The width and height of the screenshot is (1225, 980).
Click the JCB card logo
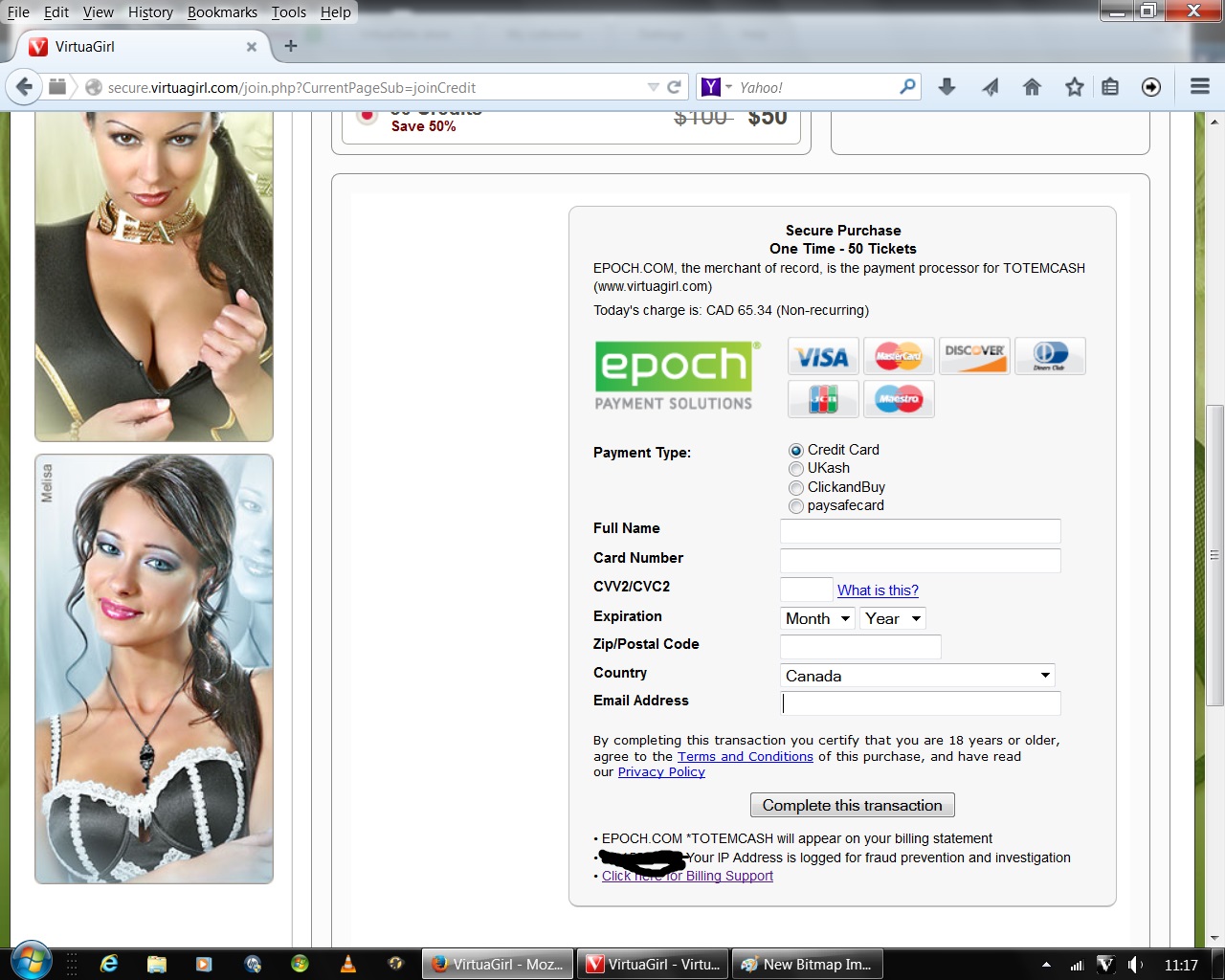pos(823,399)
